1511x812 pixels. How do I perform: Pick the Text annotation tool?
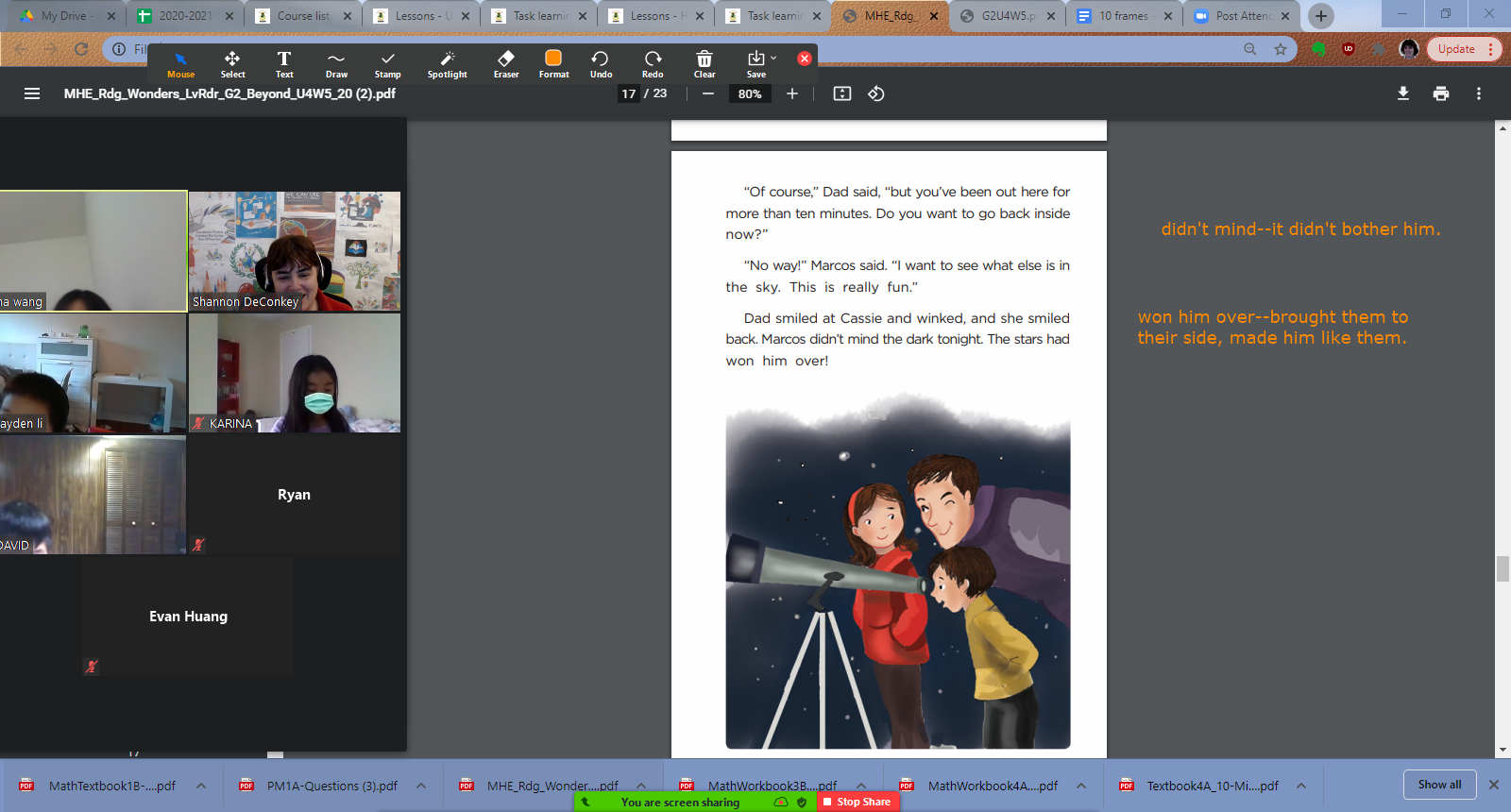click(x=284, y=64)
